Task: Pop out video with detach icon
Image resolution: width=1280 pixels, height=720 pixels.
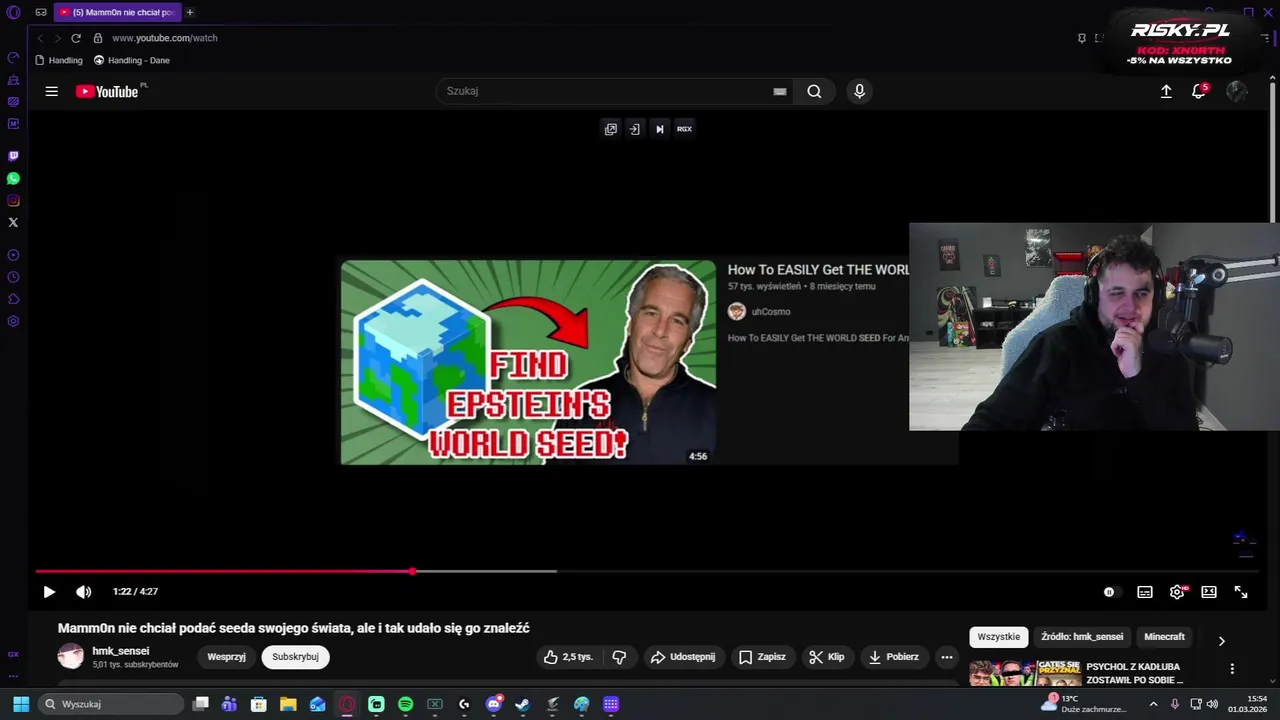Action: pos(611,129)
